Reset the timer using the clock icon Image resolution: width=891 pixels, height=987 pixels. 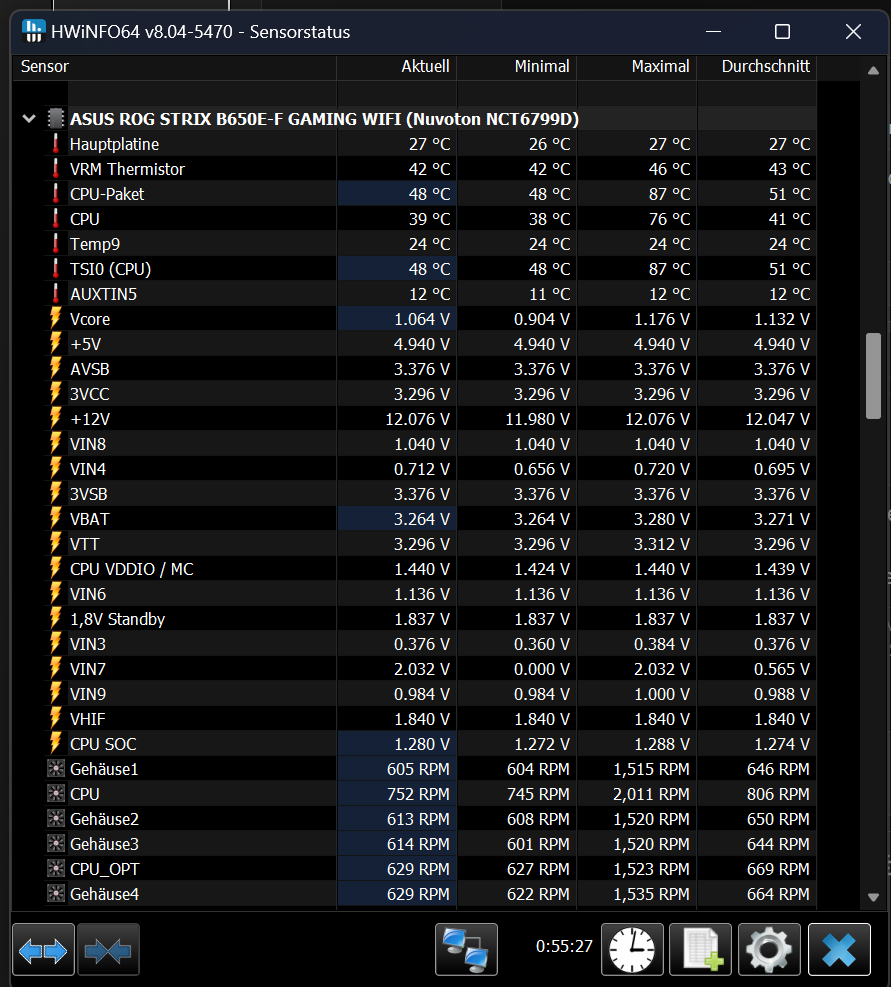(x=631, y=949)
